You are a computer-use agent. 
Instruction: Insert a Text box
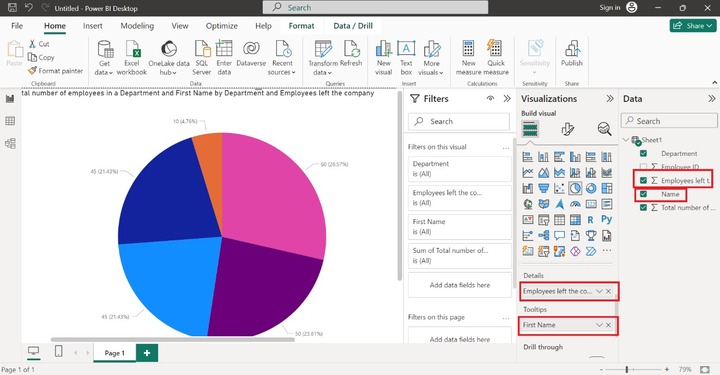(x=406, y=58)
